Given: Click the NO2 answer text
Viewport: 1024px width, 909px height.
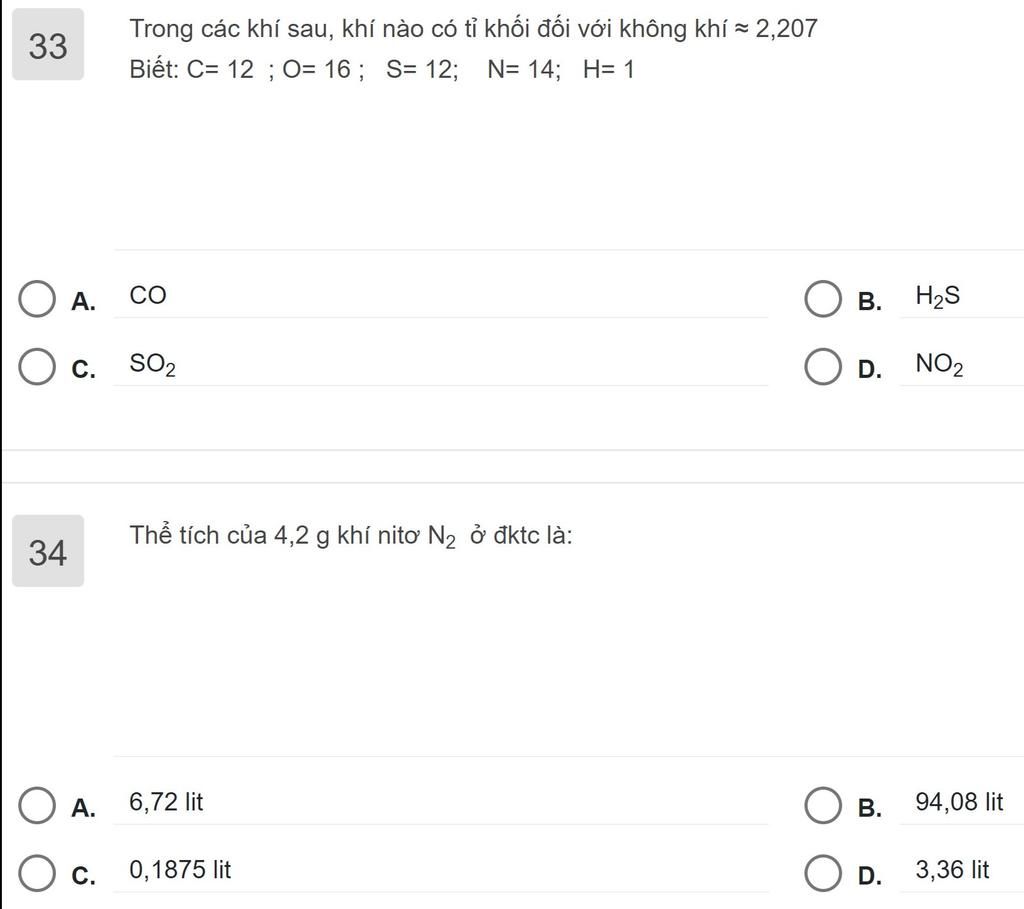Looking at the screenshot, I should [x=939, y=364].
